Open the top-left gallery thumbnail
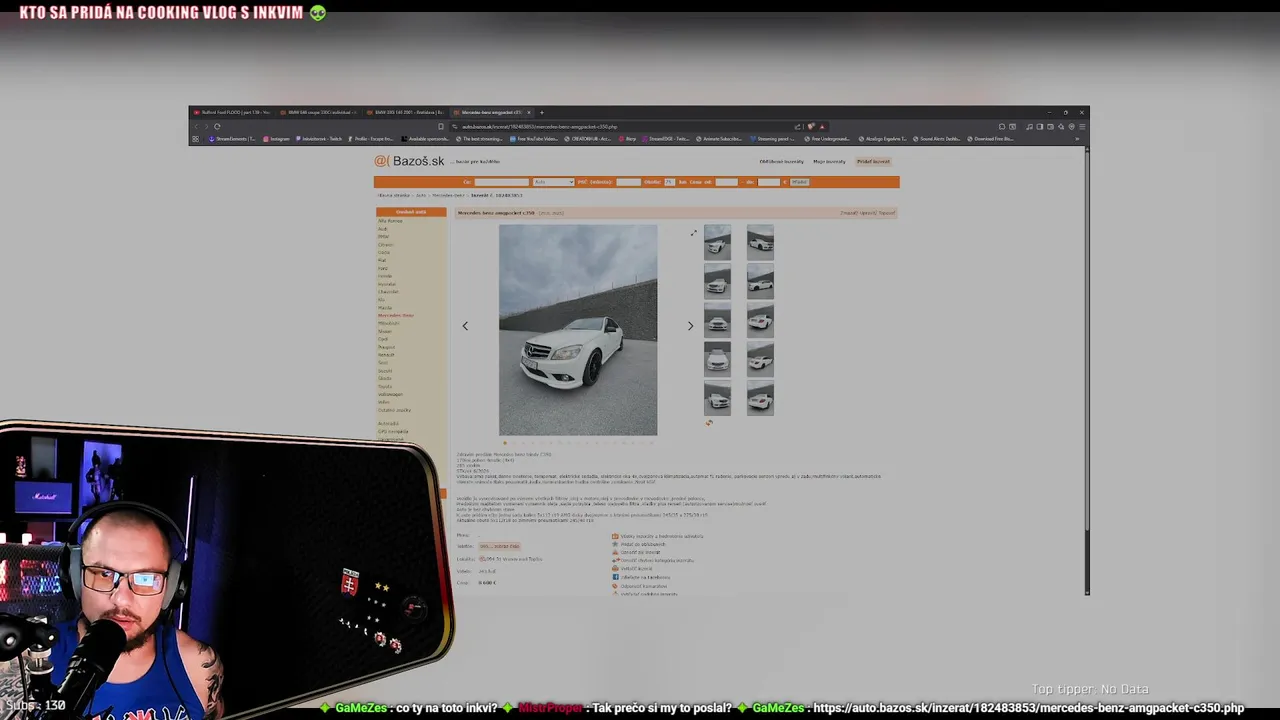Screen dimensions: 1280x720 tap(717, 242)
